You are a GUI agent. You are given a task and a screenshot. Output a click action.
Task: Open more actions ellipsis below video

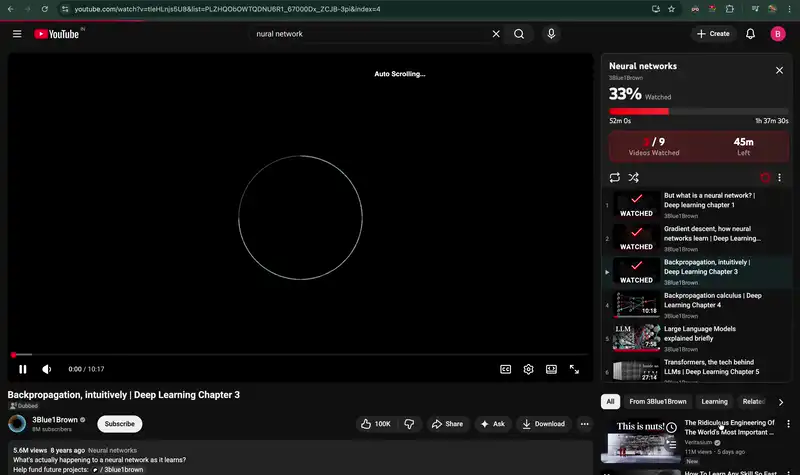pyautogui.click(x=584, y=423)
